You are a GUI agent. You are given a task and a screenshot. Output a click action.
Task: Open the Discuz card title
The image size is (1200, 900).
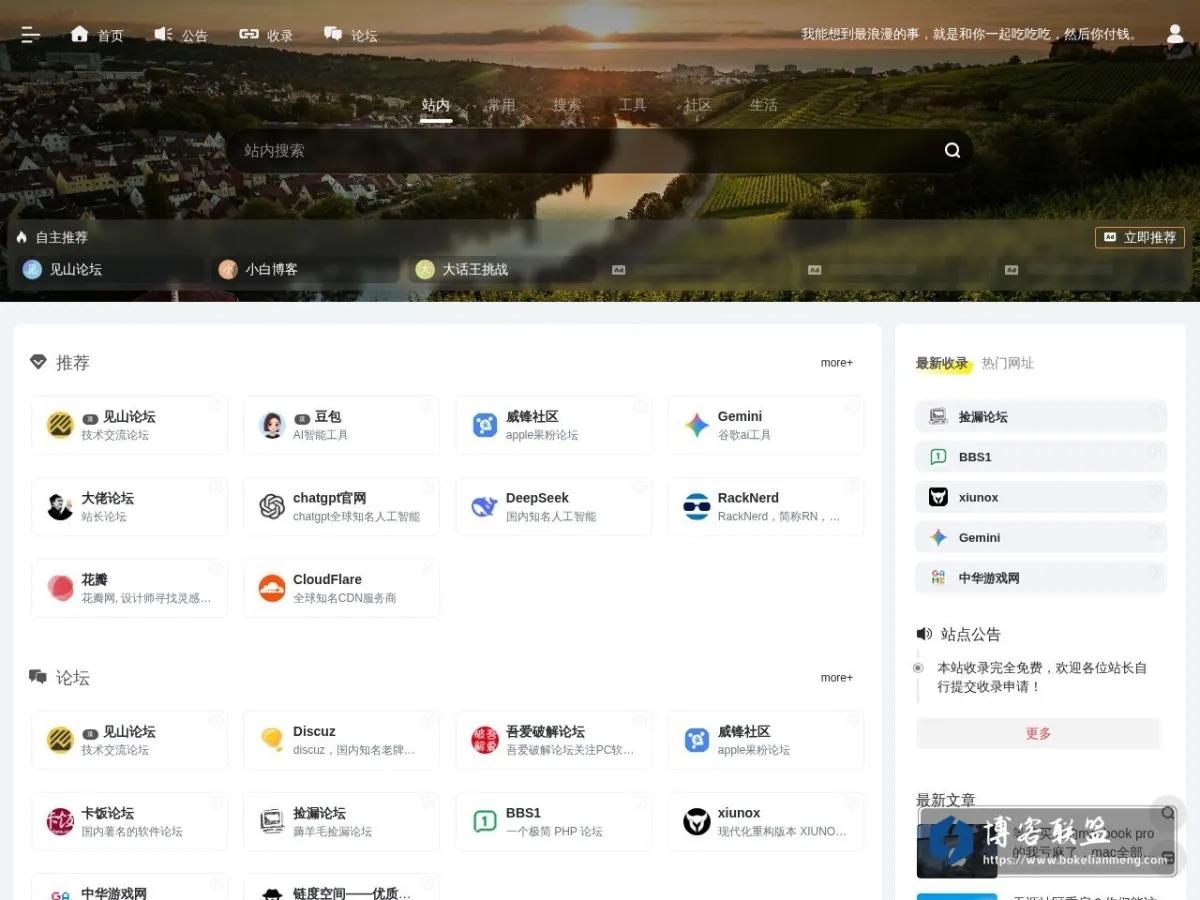(x=314, y=732)
